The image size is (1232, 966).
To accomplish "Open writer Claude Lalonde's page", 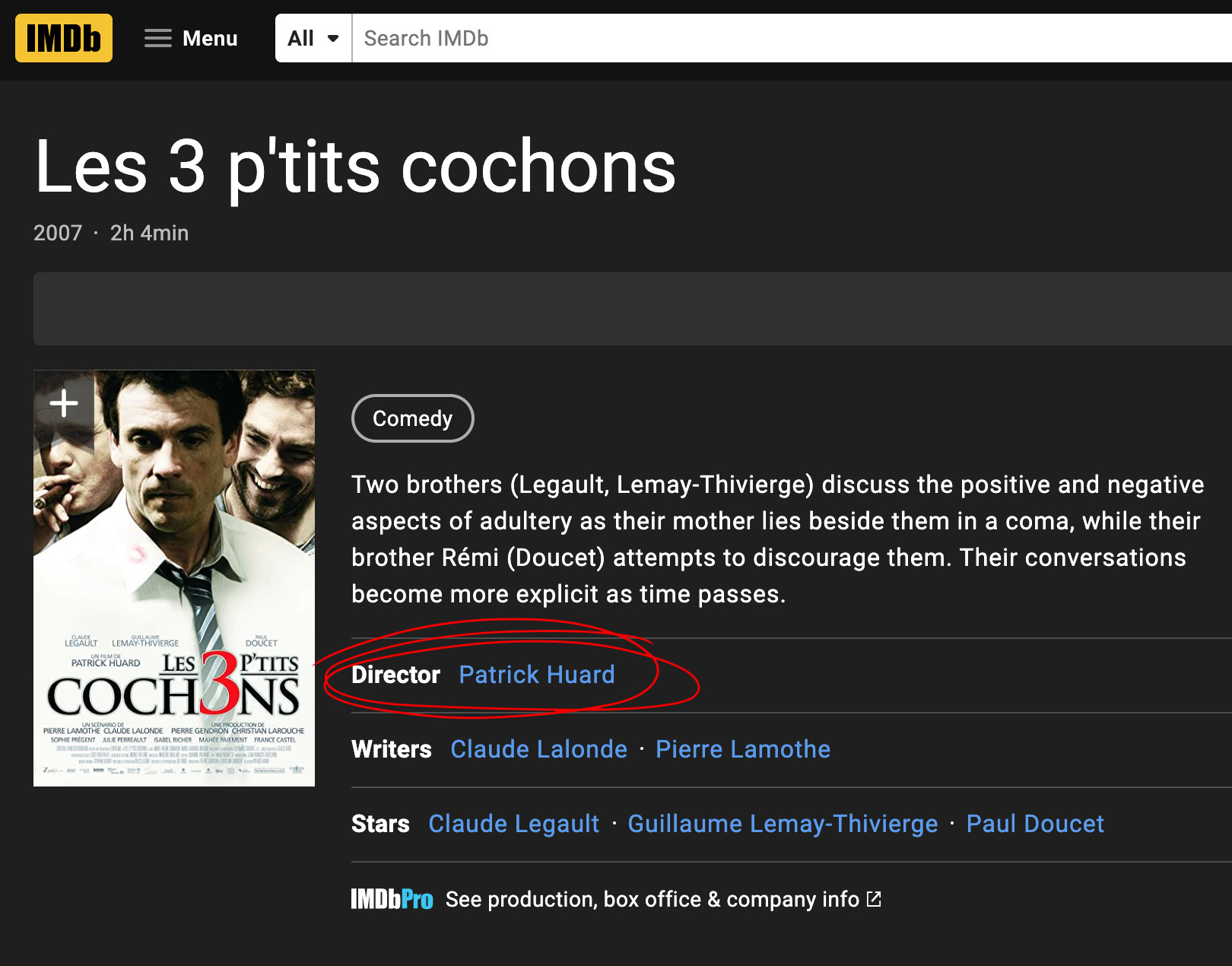I will coord(539,749).
